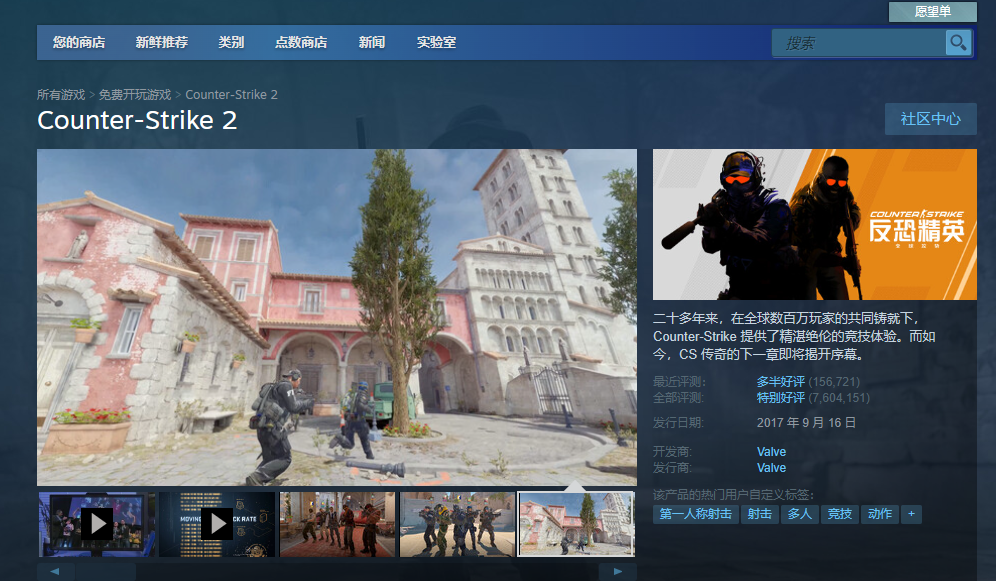Select the 射击 tag
This screenshot has height=581, width=996.
[760, 514]
